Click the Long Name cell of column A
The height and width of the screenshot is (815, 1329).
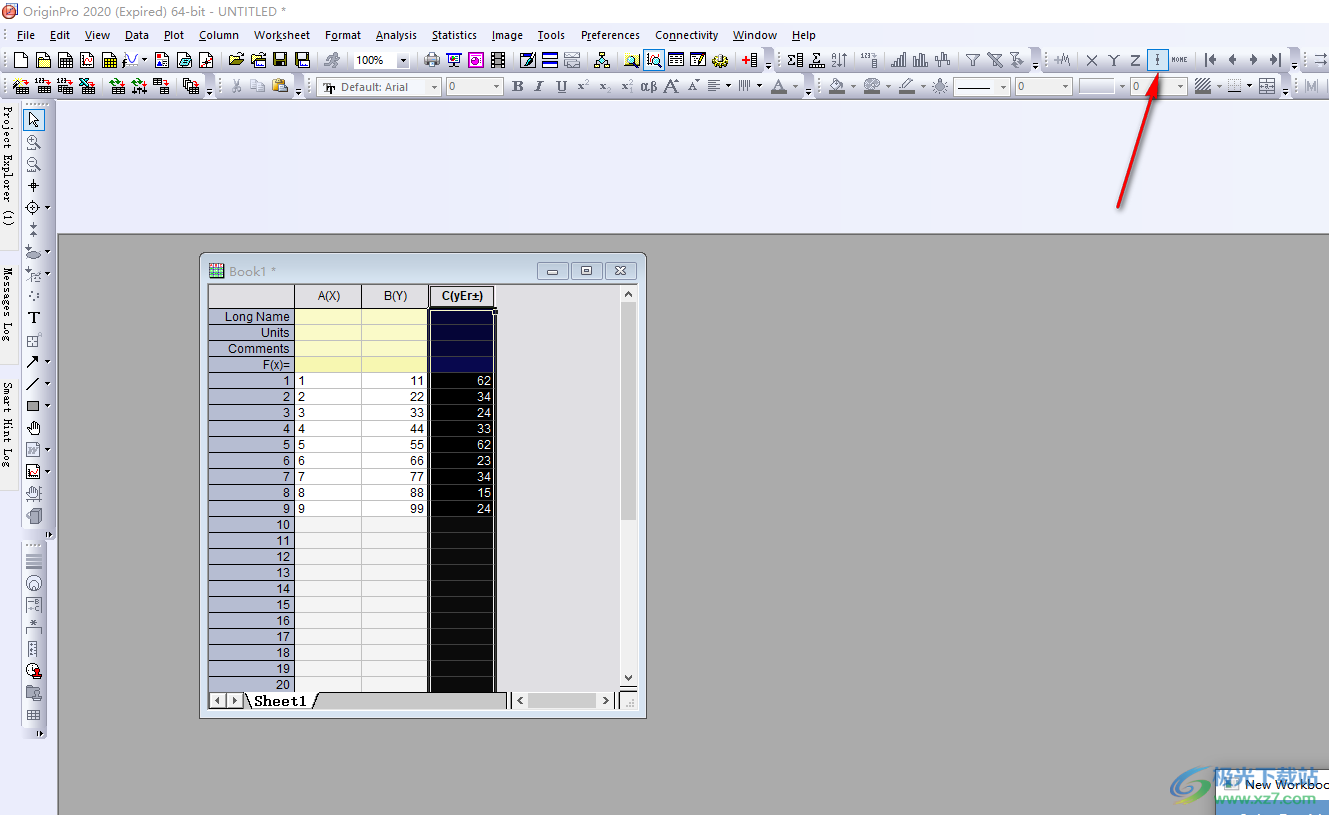pos(328,316)
